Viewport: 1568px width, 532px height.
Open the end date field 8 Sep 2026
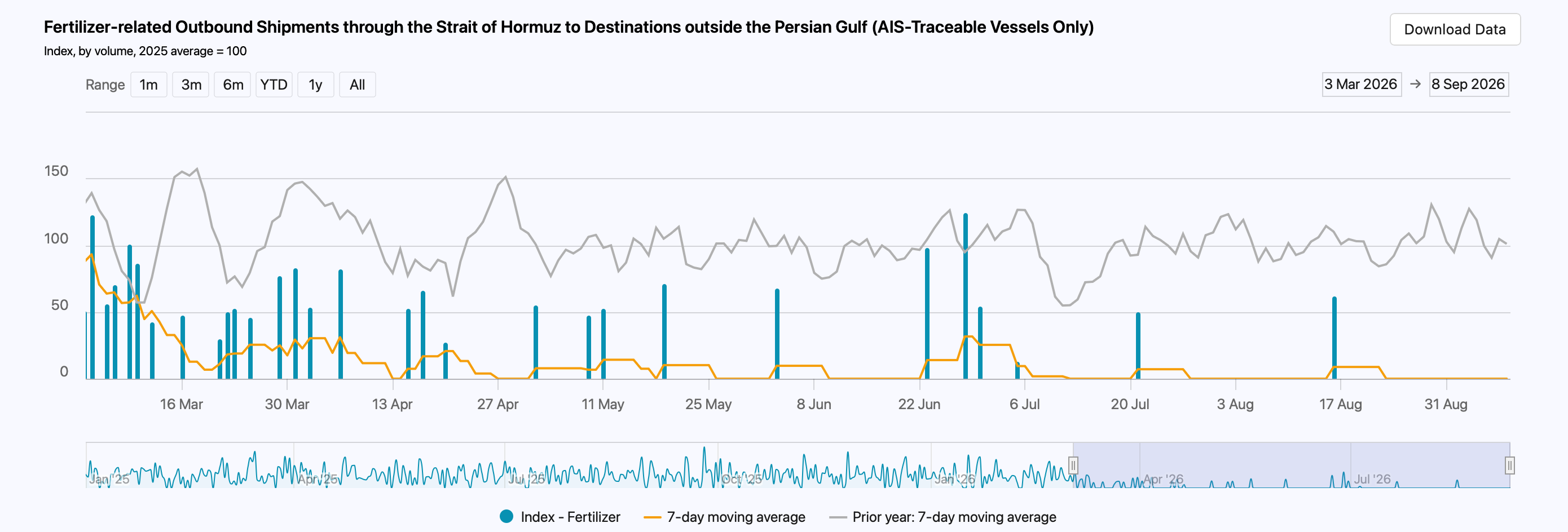(x=1468, y=84)
